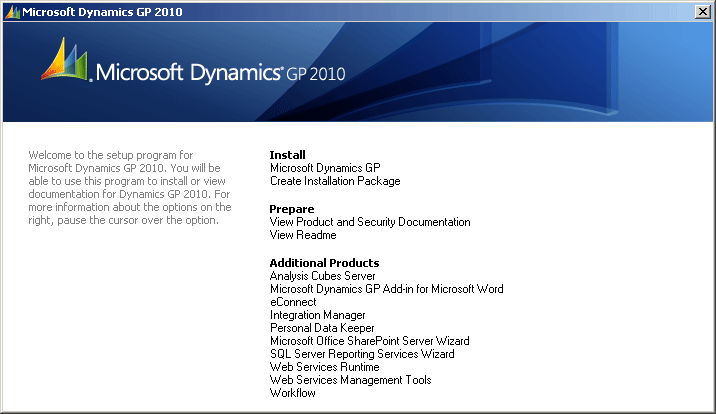
Task: Click the Install section heading
Action: pos(287,155)
